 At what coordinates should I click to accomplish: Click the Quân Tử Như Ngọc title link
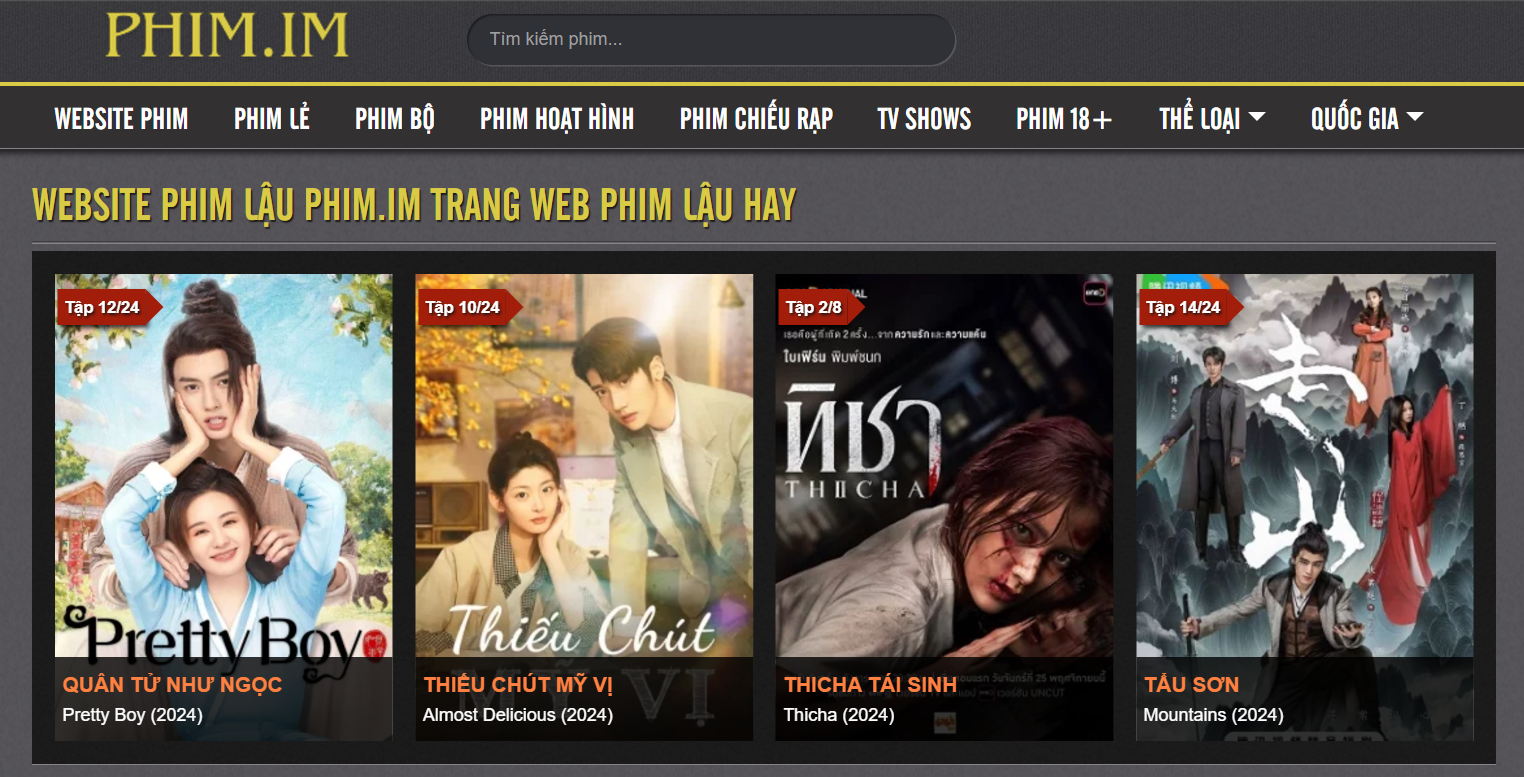click(172, 685)
